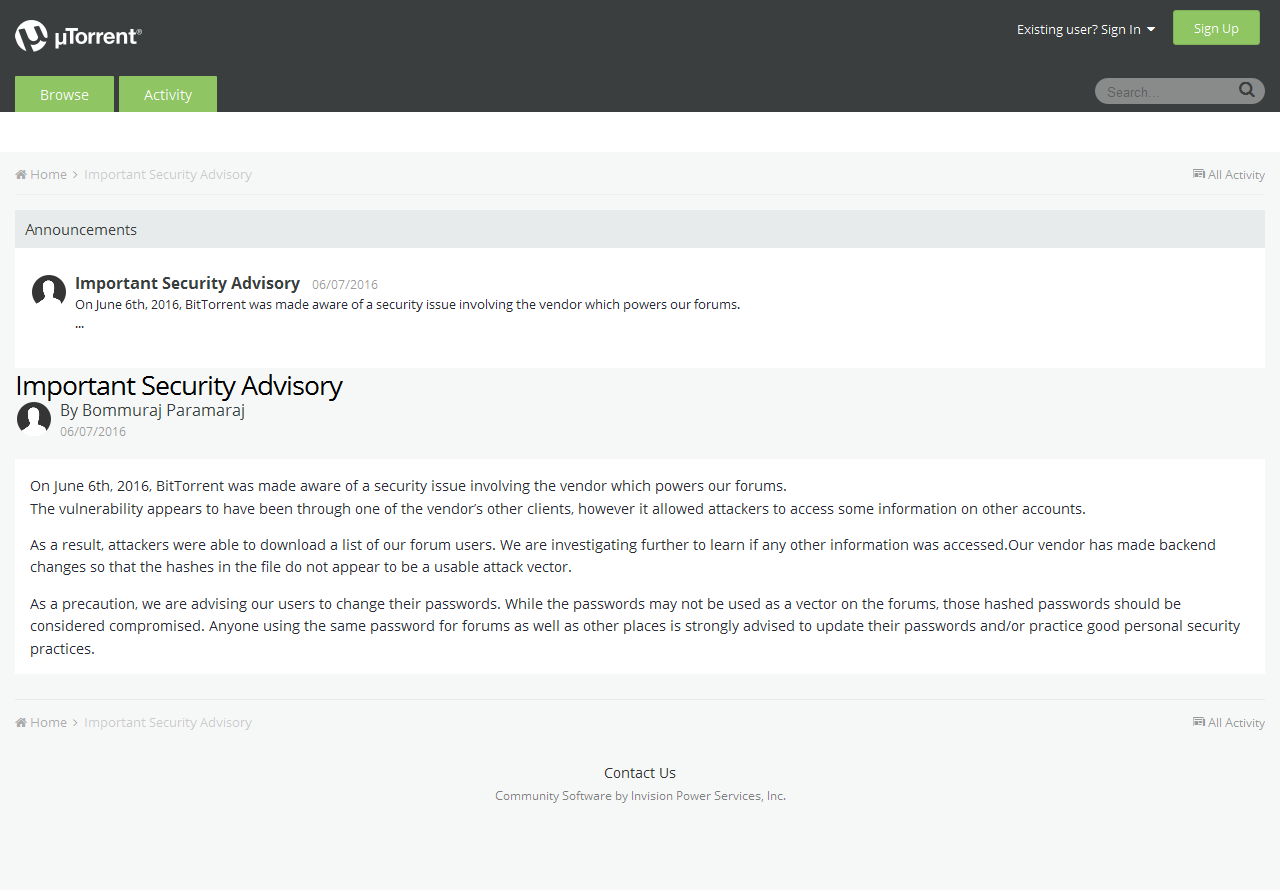Viewport: 1280px width, 890px height.
Task: Click the µTorrent logo in header
Action: click(x=78, y=36)
